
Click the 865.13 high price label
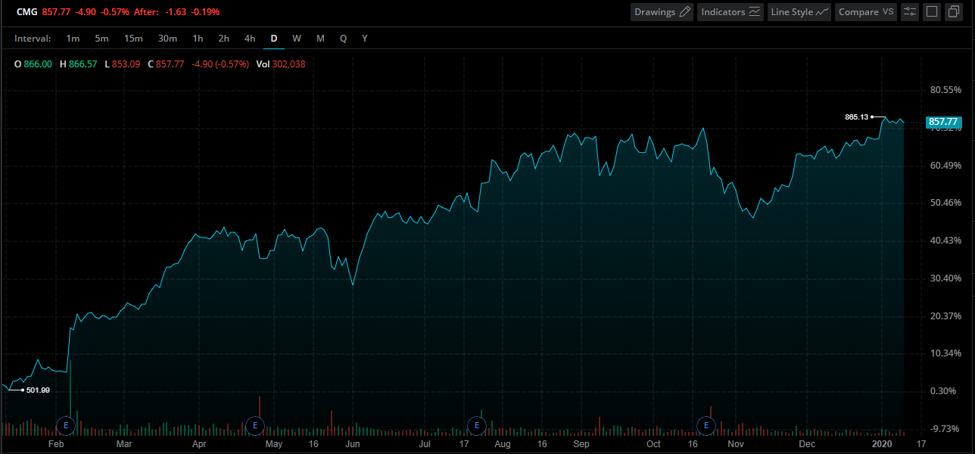pyautogui.click(x=856, y=116)
